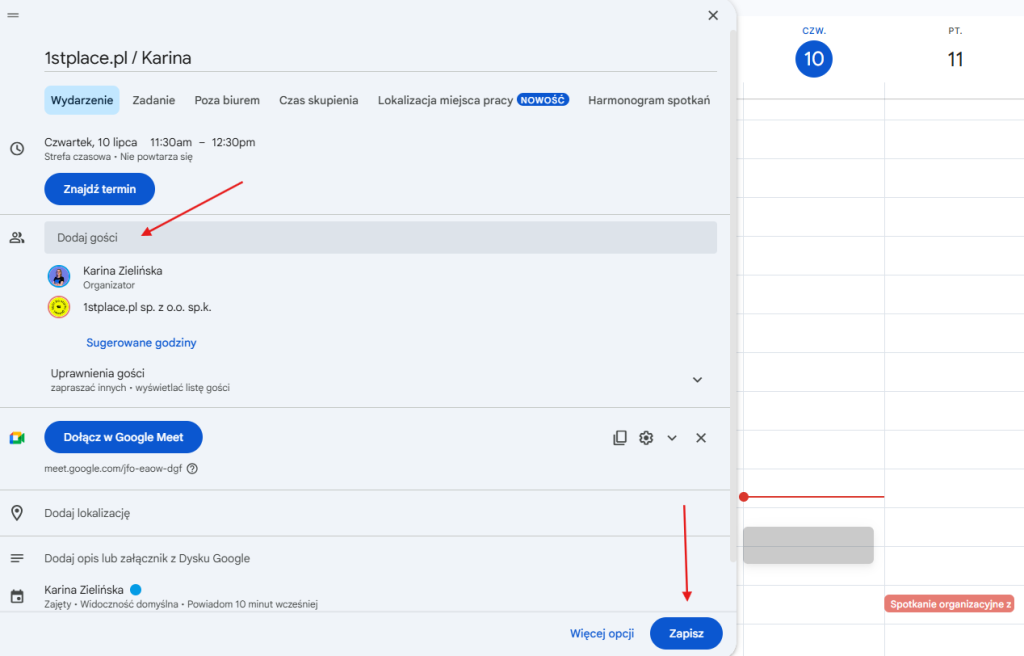Expand Meet conference details chevron
The width and height of the screenshot is (1024, 656).
point(672,438)
